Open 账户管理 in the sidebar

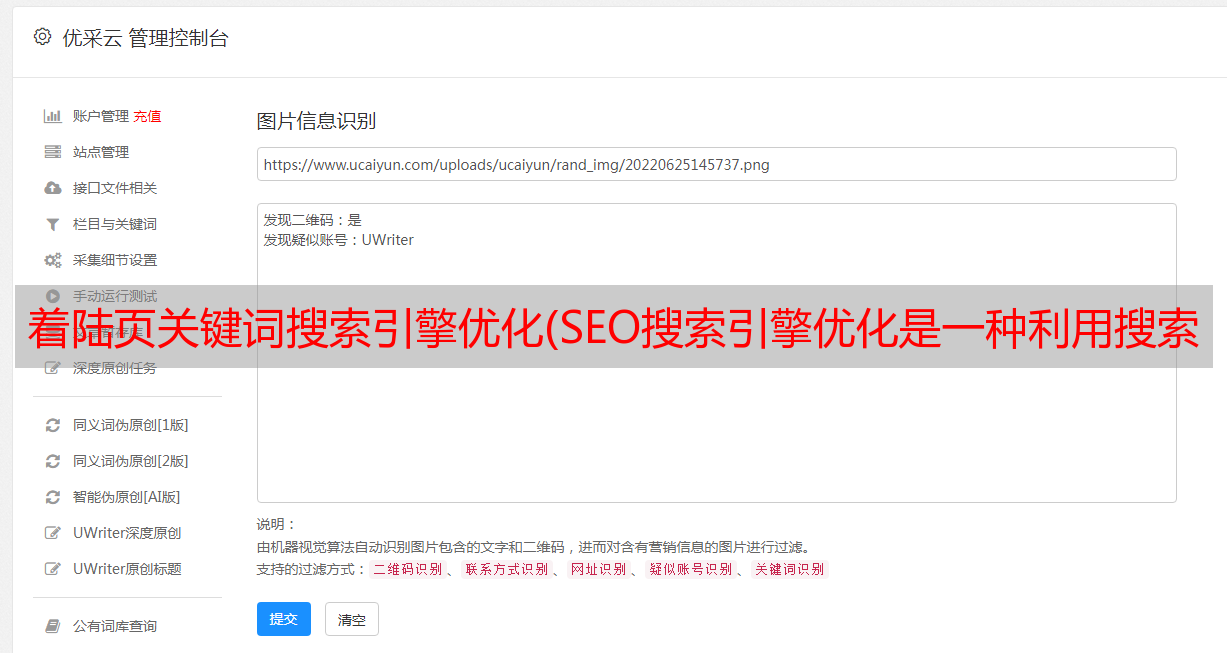pos(101,116)
